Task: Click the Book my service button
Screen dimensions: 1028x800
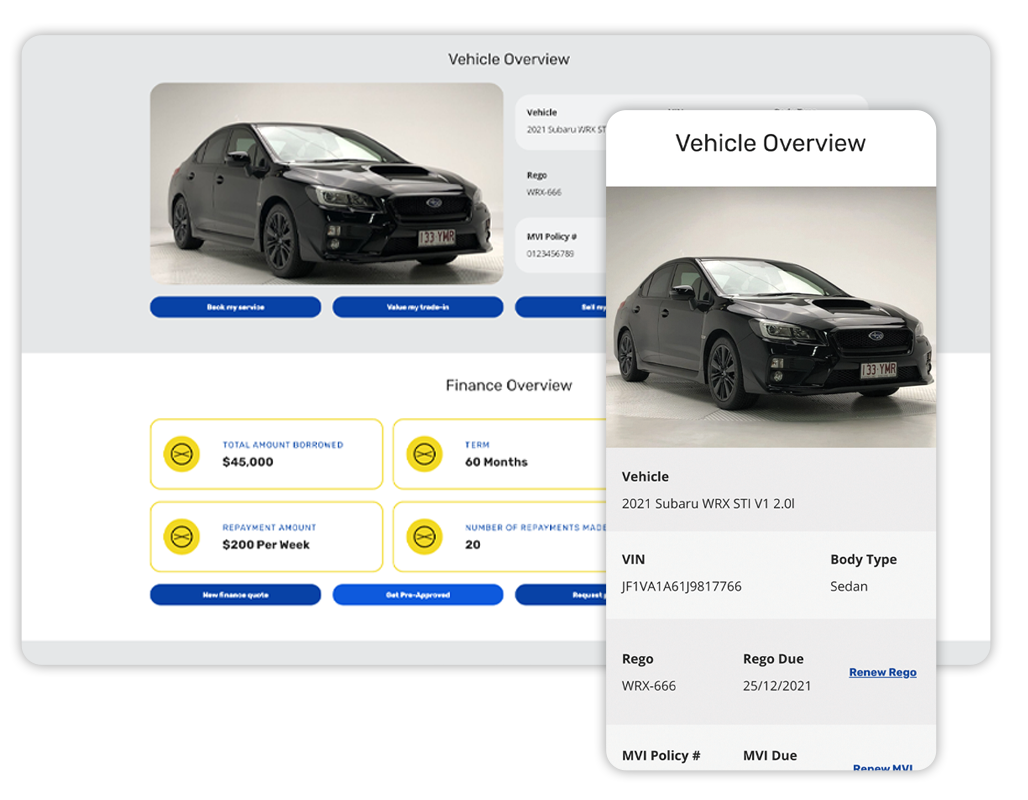Action: tap(235, 307)
